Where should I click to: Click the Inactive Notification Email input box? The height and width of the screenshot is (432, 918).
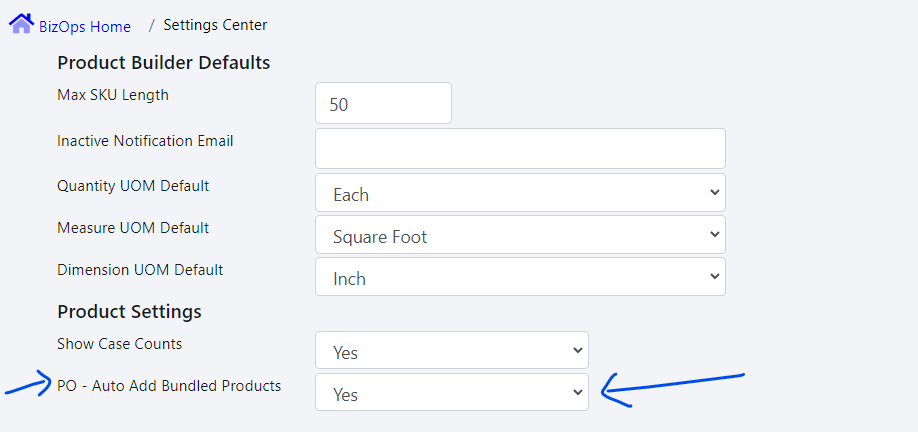pyautogui.click(x=520, y=149)
